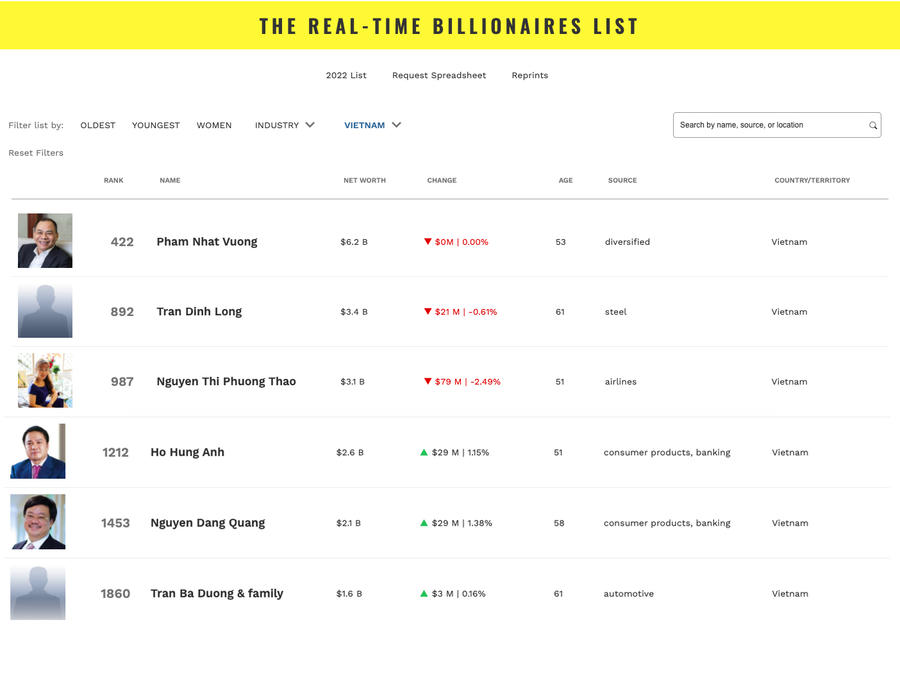Viewport: 900px width, 682px height.
Task: Filter list by Oldest
Action: (98, 125)
